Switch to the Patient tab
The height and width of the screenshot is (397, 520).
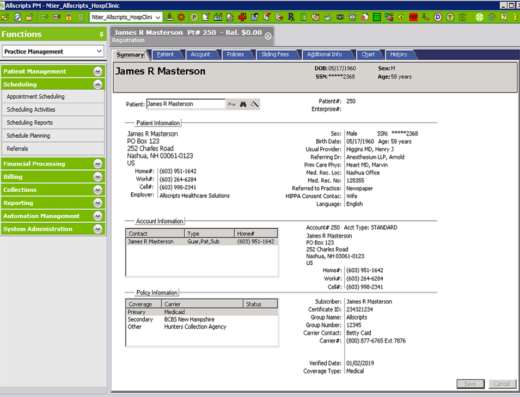coord(165,55)
